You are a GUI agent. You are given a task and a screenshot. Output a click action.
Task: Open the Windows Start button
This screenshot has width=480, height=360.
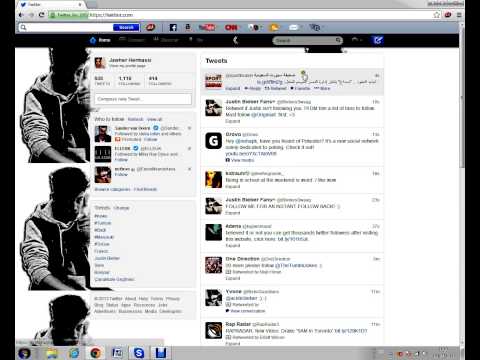(x=24, y=353)
